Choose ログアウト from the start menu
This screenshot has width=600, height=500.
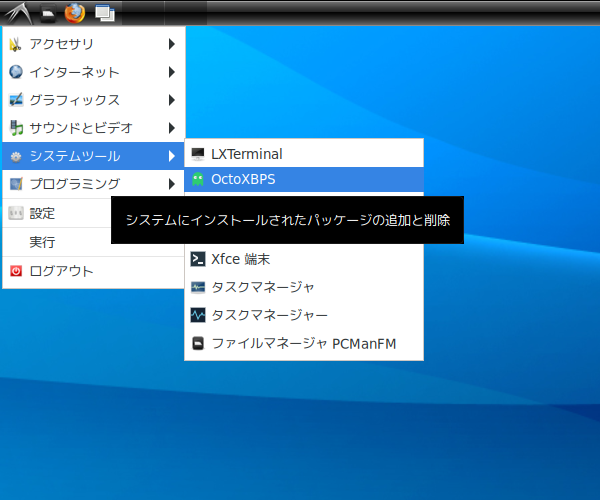[94, 271]
